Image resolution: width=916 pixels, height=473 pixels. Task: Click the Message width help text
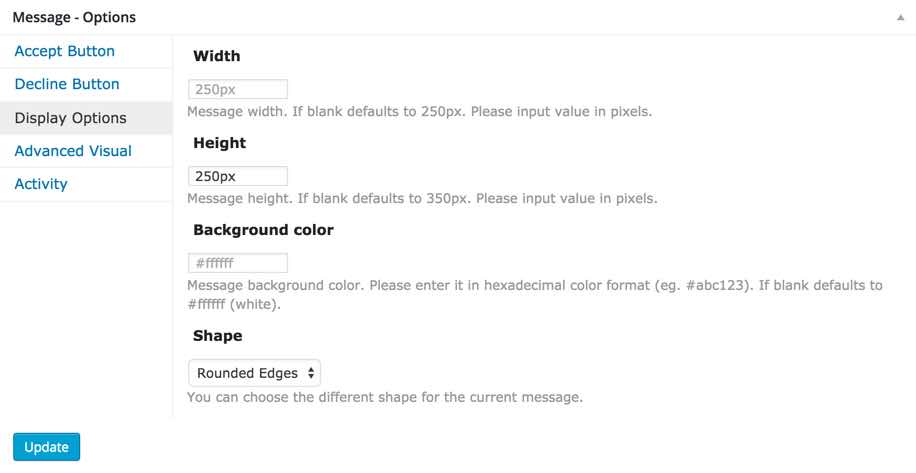pos(420,111)
